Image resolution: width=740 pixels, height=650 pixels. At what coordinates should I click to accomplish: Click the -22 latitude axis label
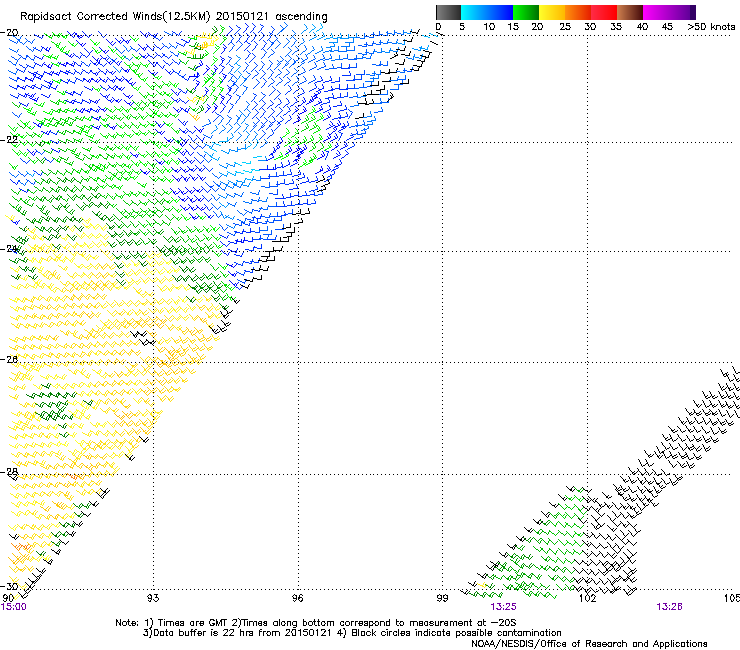click(9, 140)
